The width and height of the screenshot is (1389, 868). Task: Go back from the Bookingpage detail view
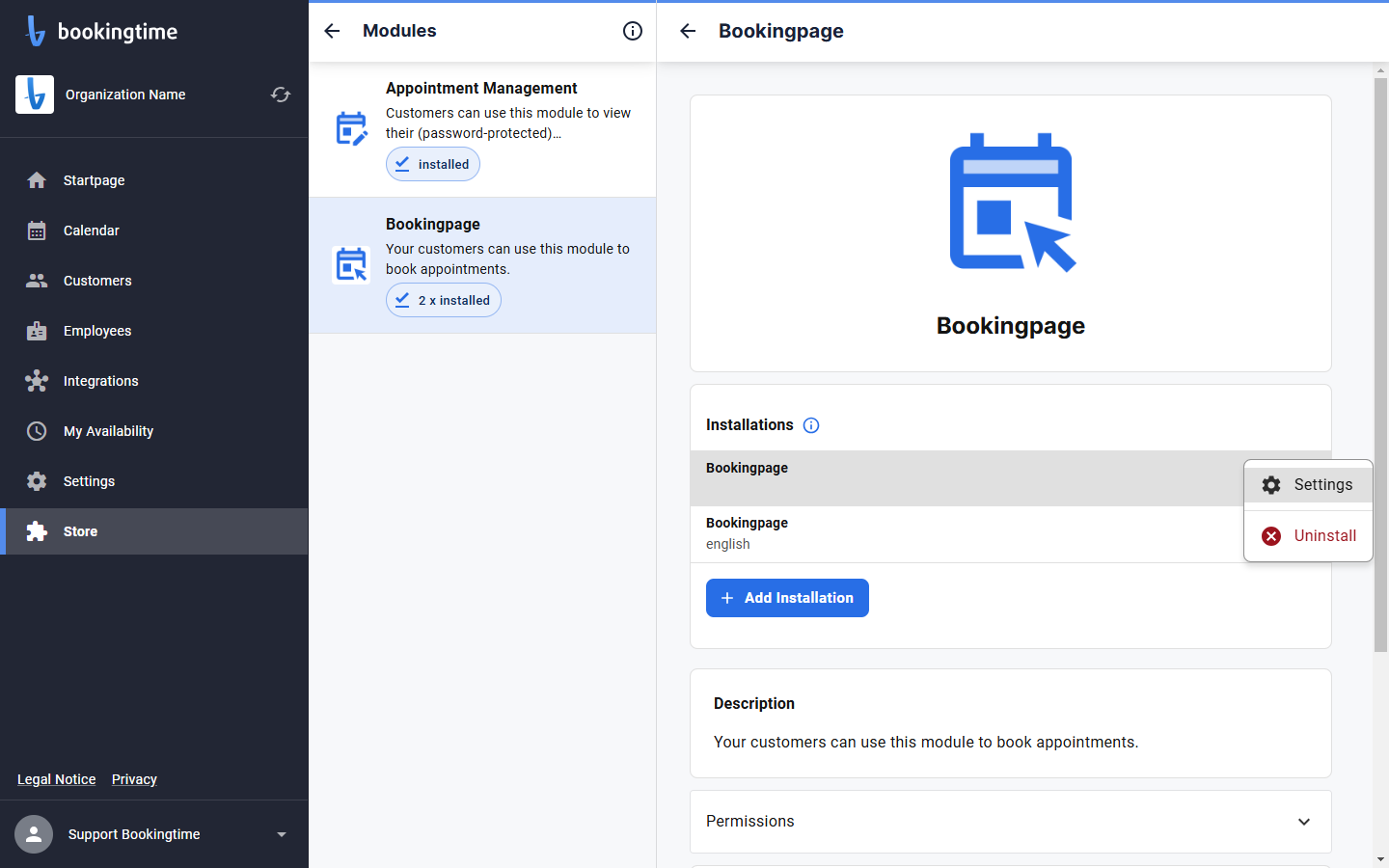(x=688, y=31)
